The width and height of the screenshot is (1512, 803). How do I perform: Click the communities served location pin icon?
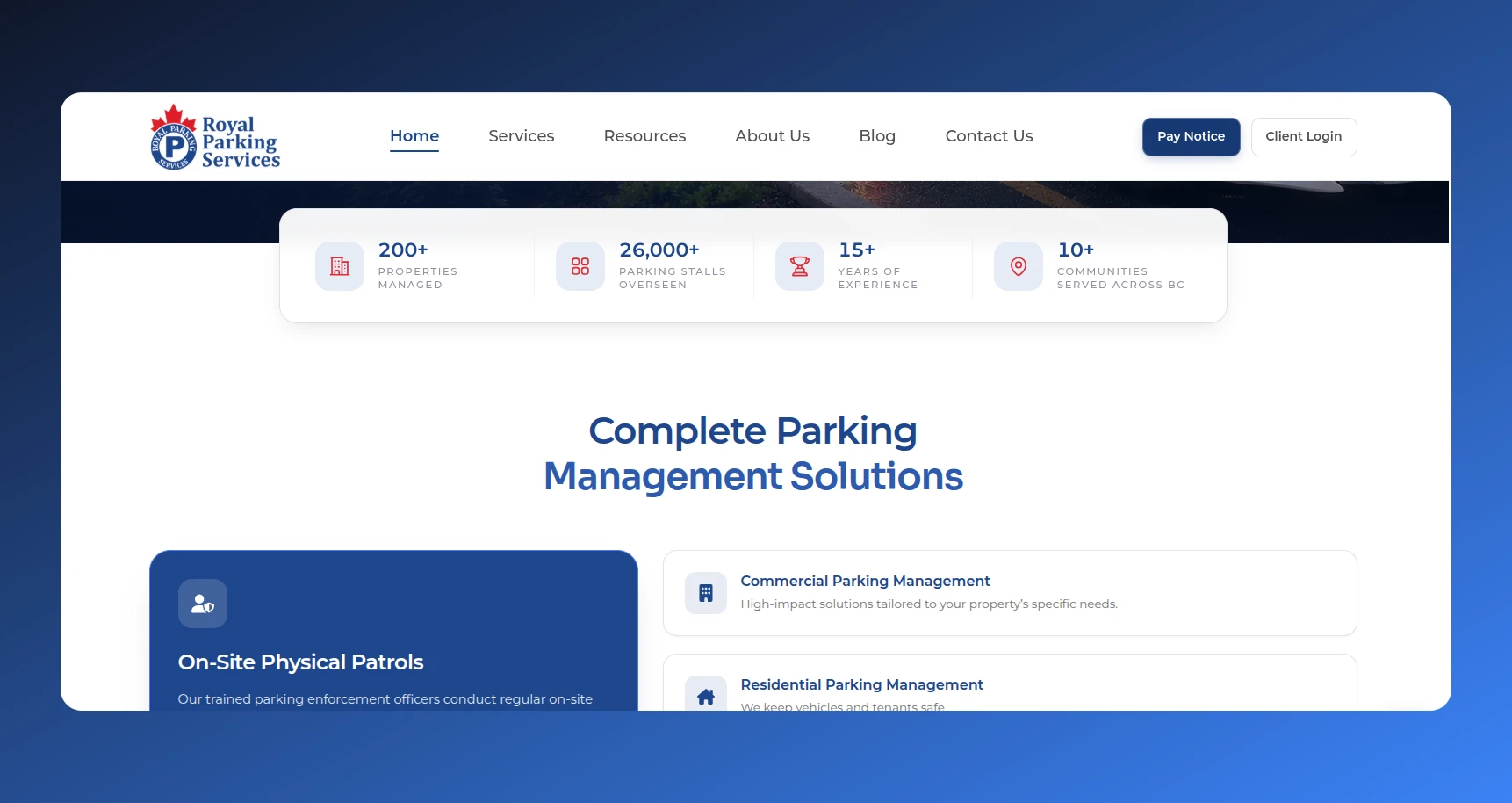pyautogui.click(x=1019, y=266)
